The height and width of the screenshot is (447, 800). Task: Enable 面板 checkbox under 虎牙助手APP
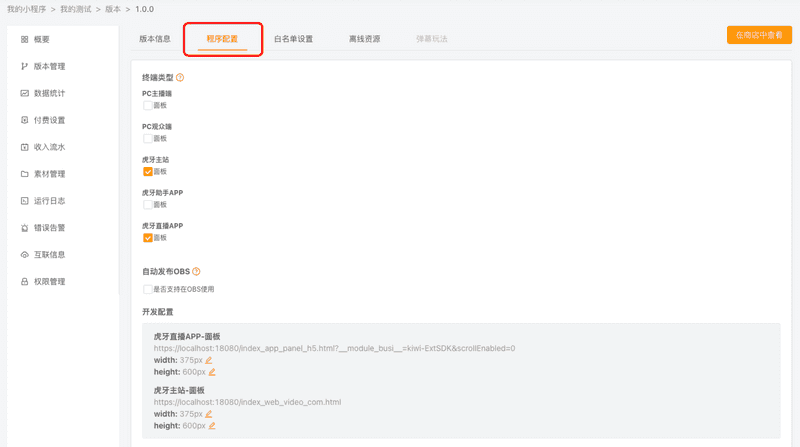click(148, 205)
